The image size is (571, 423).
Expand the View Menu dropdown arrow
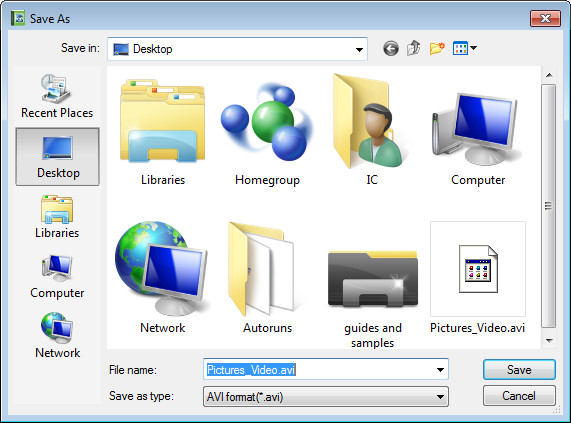coord(473,48)
